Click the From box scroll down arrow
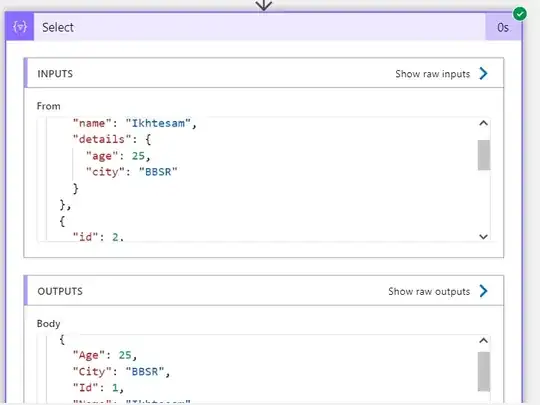The image size is (540, 405). [x=484, y=237]
